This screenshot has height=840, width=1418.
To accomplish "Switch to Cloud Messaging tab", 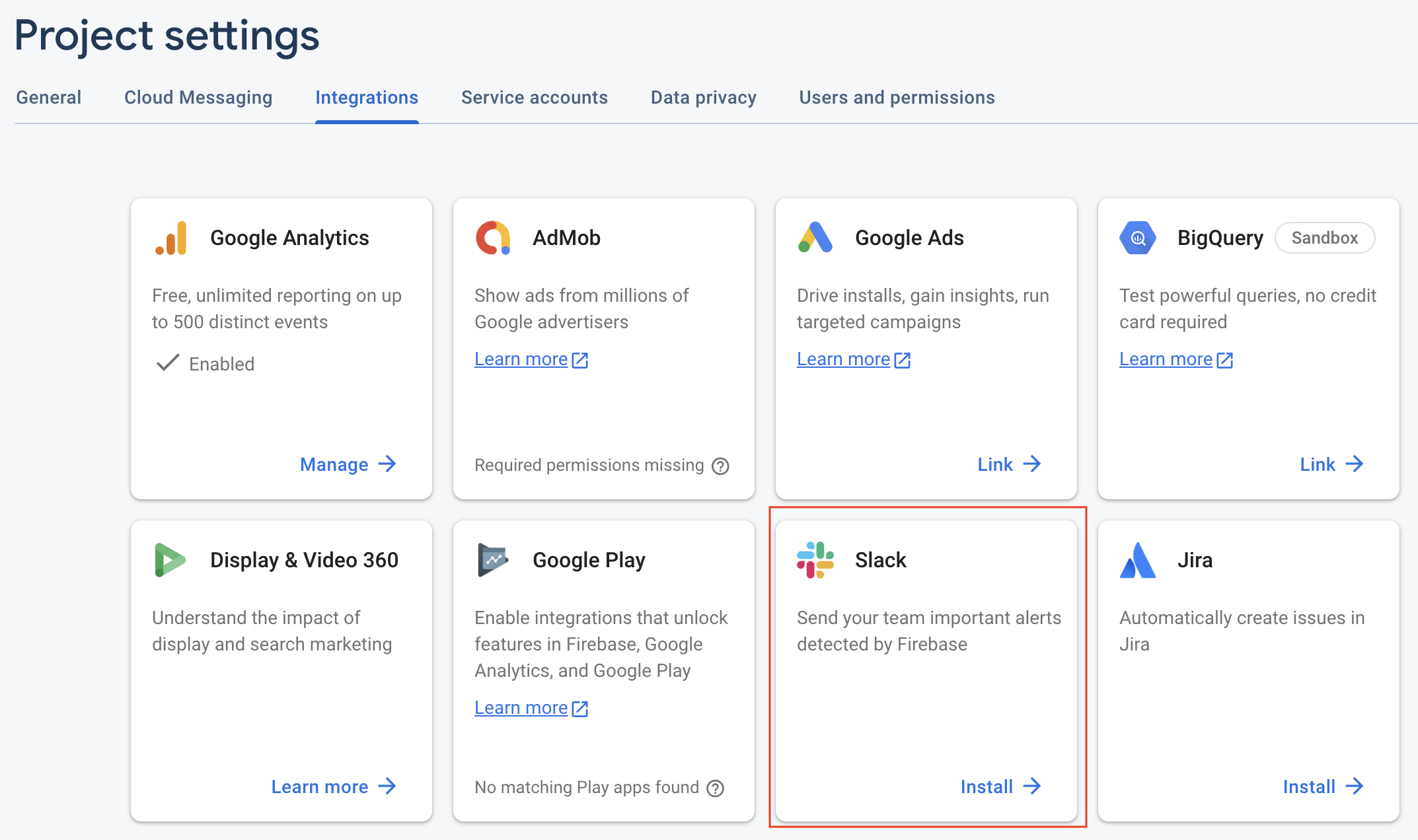I will click(x=198, y=98).
